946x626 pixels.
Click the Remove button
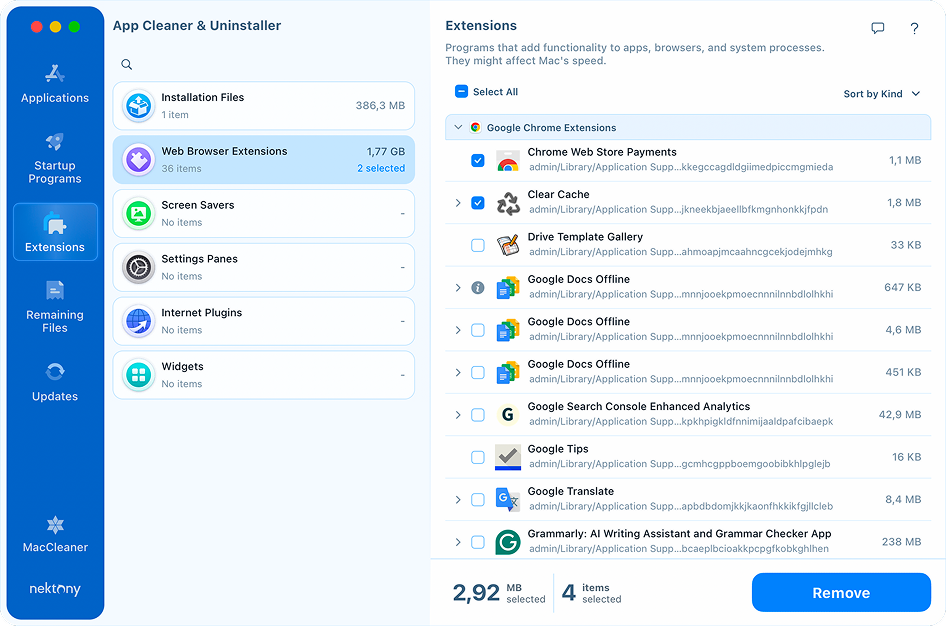point(840,592)
